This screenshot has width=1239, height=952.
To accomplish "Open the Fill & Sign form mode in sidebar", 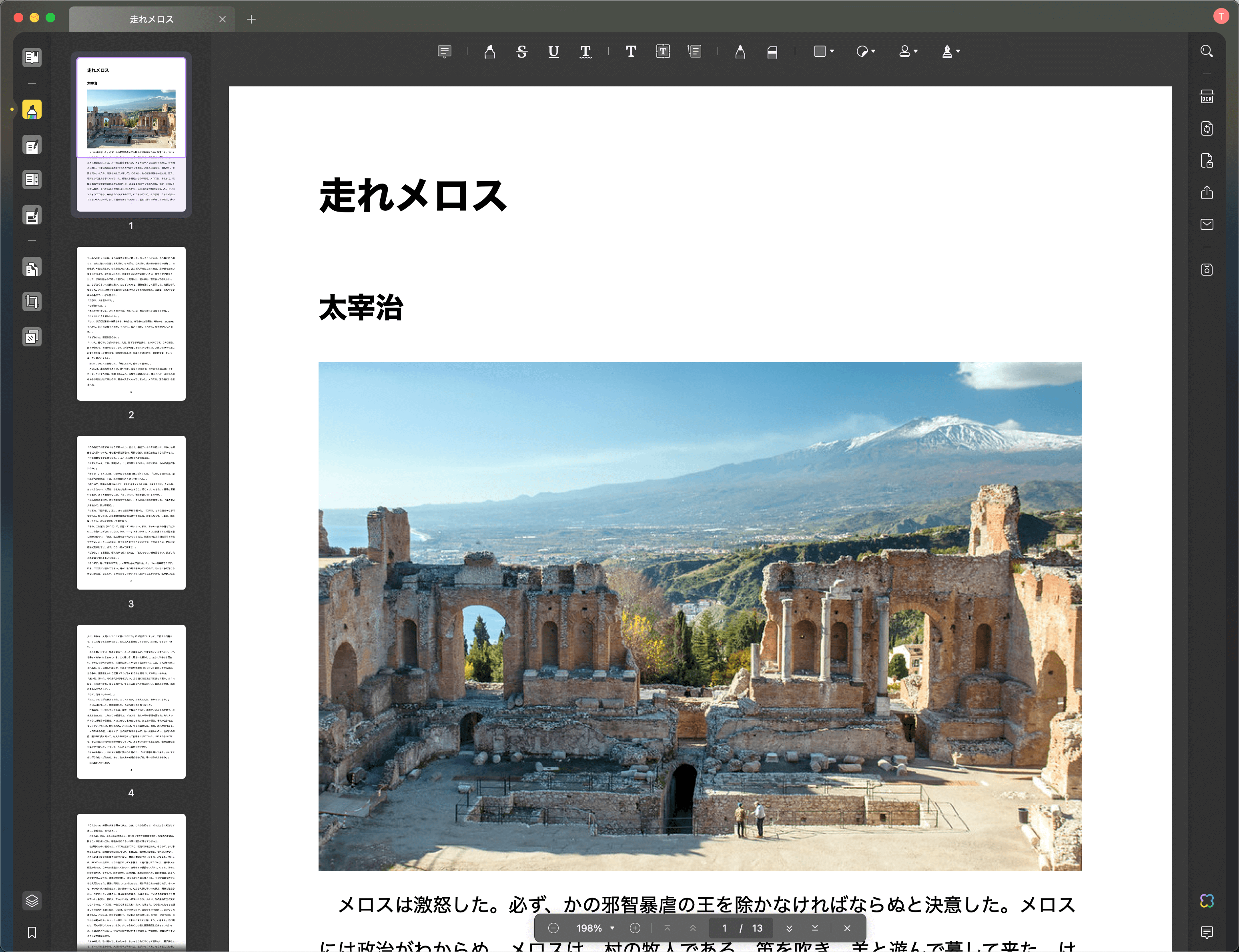I will coord(32,216).
